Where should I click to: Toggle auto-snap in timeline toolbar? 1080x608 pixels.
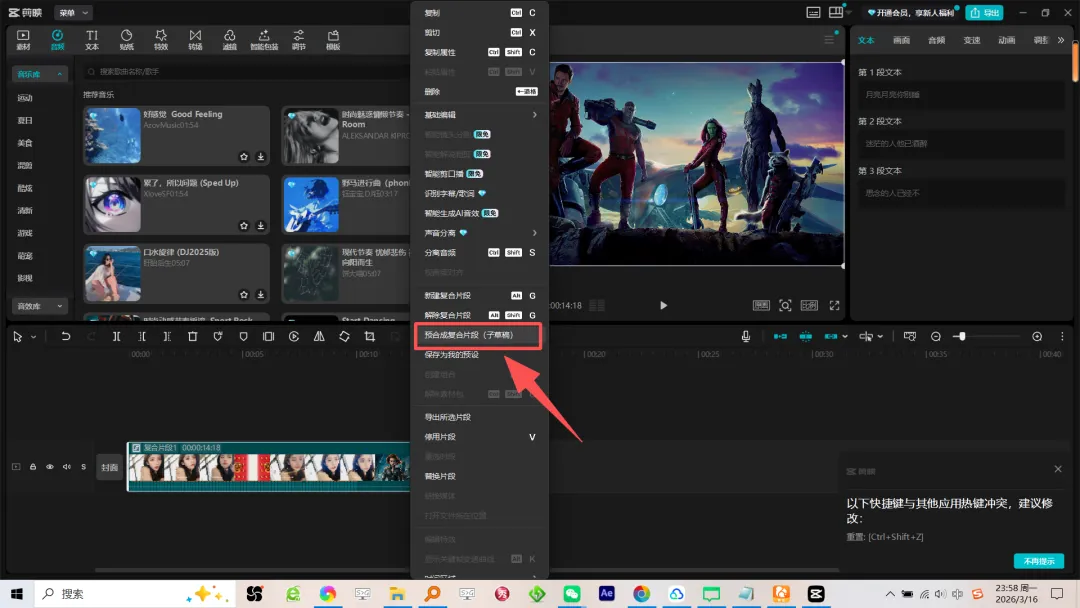805,337
